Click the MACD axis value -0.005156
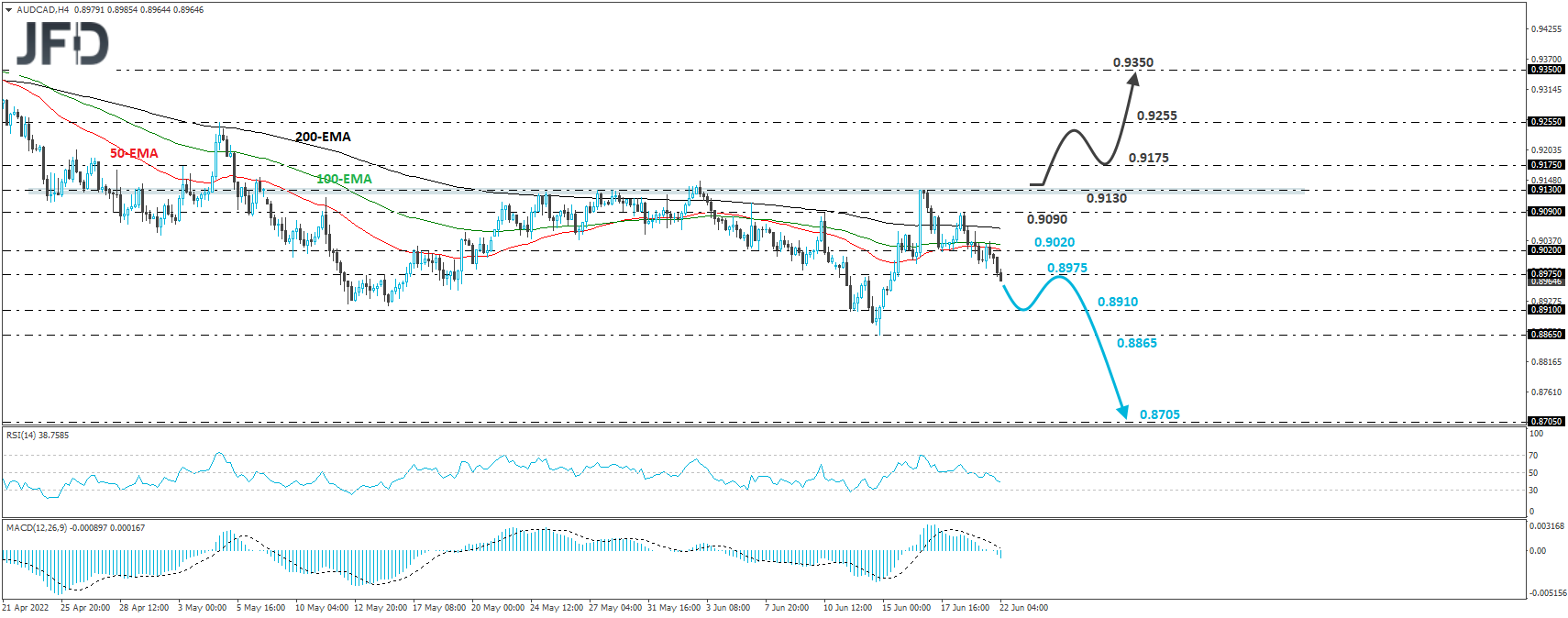This screenshot has height=618, width=1568. [1548, 593]
